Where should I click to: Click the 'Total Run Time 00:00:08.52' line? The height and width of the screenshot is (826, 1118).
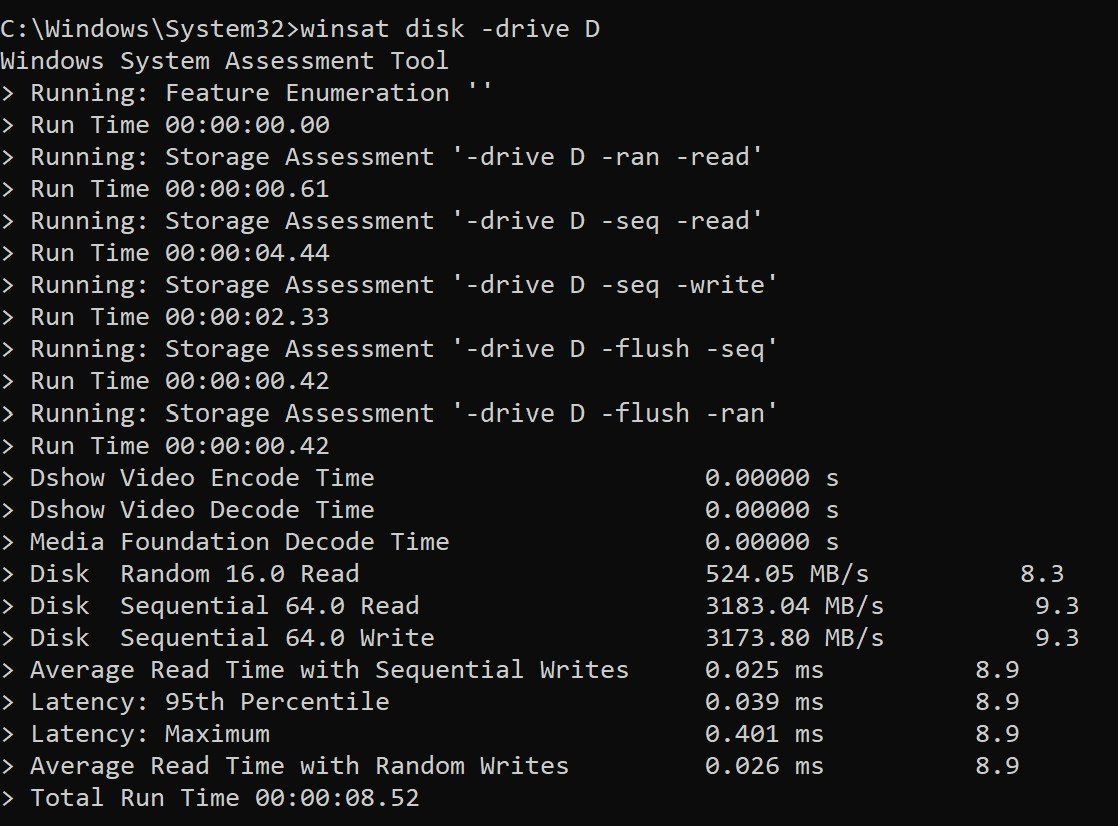[x=225, y=798]
